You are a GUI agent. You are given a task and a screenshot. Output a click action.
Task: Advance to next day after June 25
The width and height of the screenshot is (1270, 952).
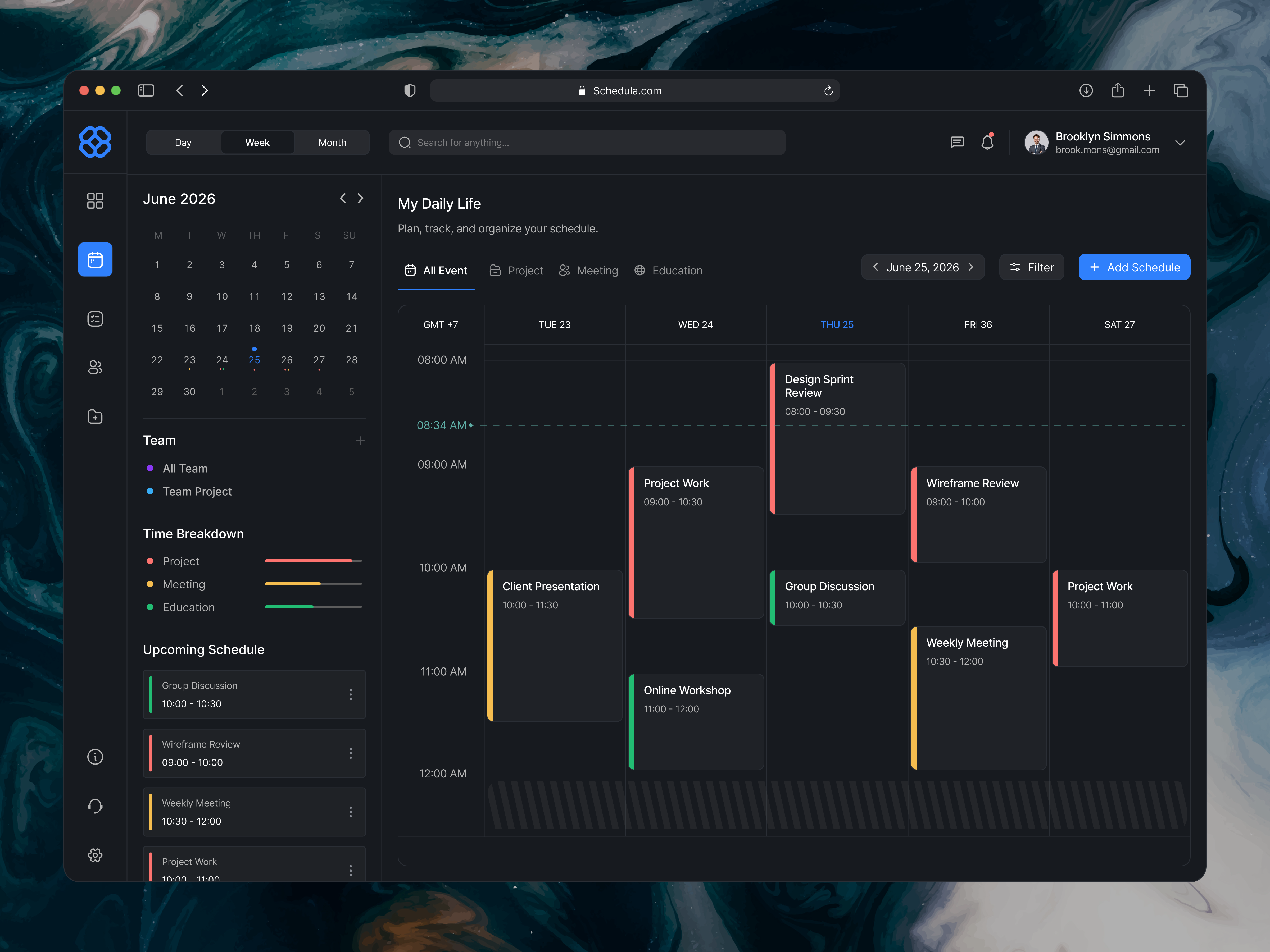point(971,267)
